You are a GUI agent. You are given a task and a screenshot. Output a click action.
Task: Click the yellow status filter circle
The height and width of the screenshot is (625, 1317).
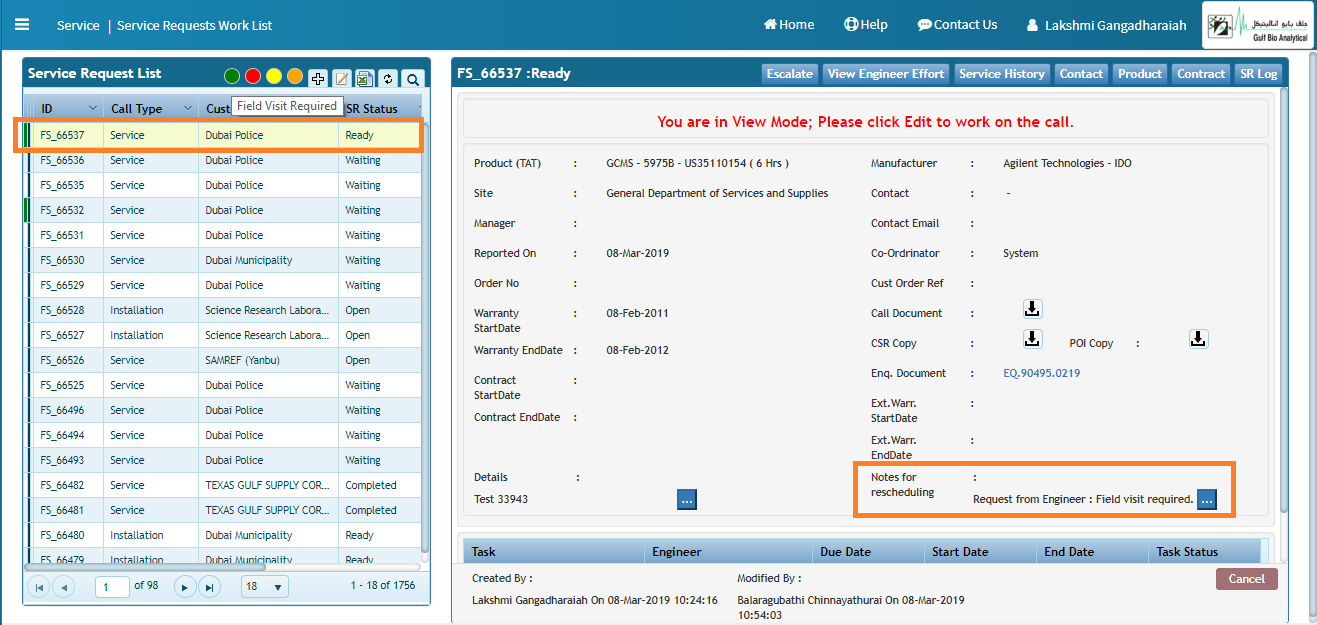click(x=274, y=76)
